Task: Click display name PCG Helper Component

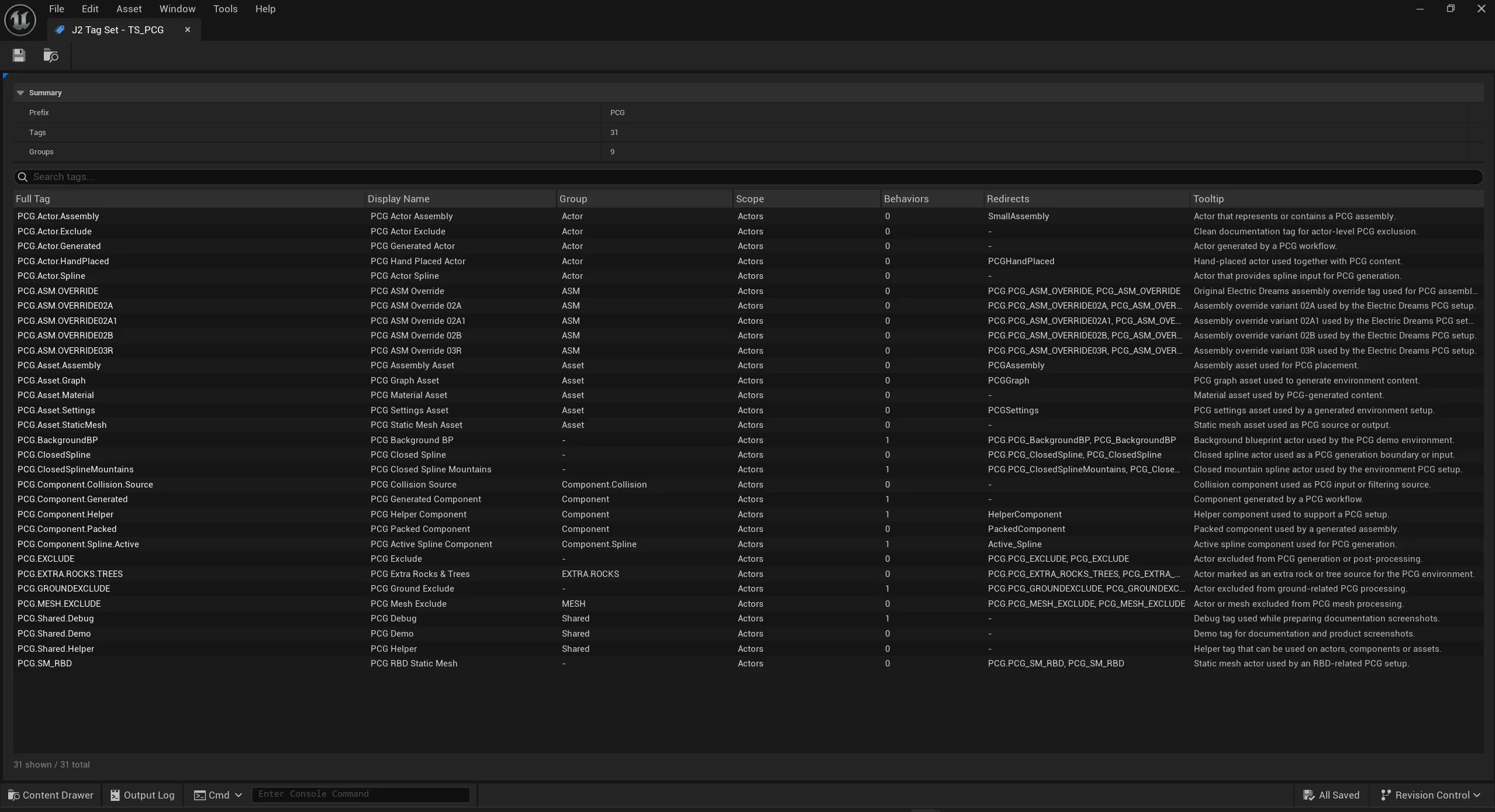Action: (419, 514)
